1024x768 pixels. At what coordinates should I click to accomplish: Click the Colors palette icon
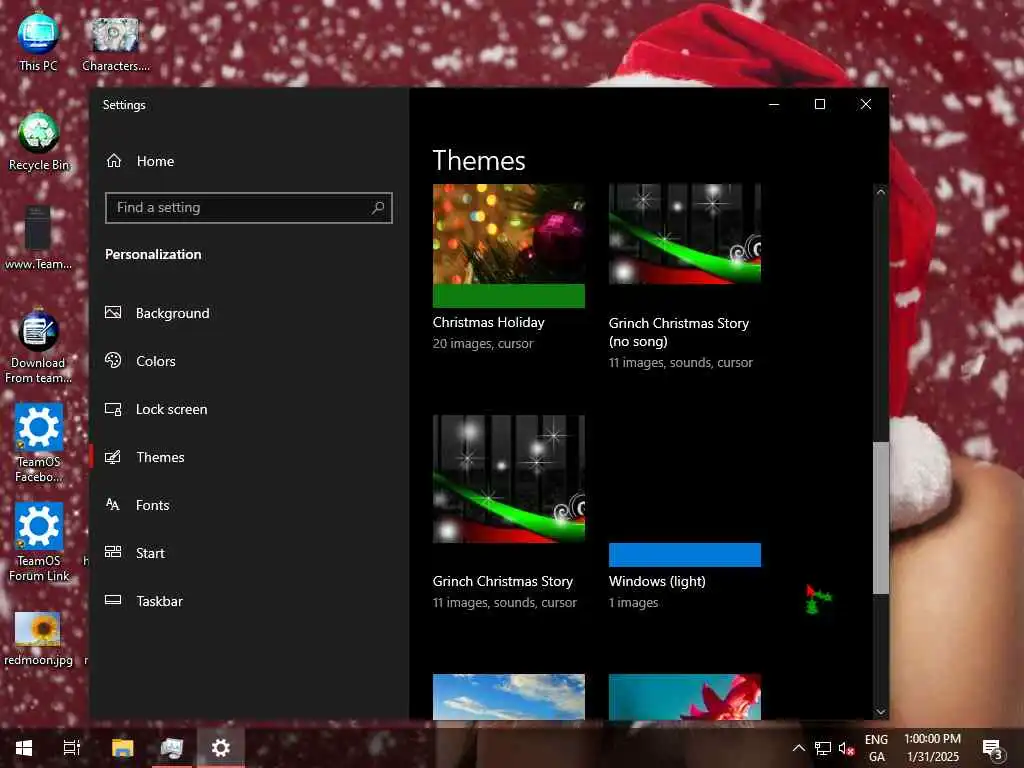[x=113, y=360]
